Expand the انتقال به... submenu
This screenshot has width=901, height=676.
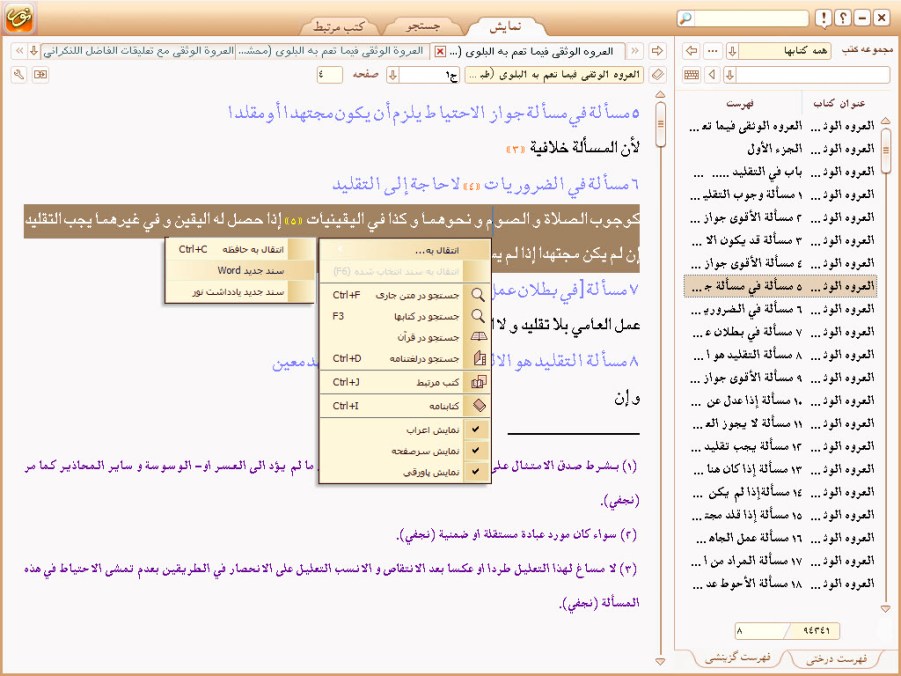pyautogui.click(x=405, y=250)
